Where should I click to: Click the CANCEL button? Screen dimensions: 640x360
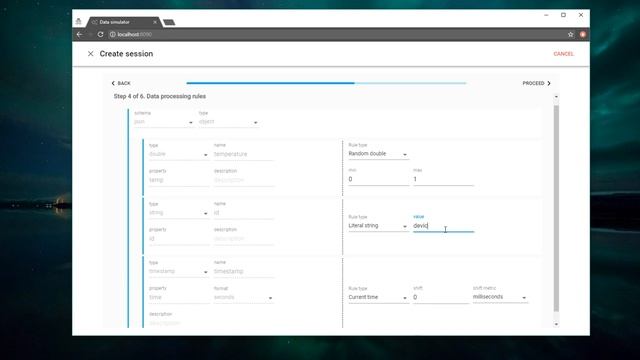point(563,54)
